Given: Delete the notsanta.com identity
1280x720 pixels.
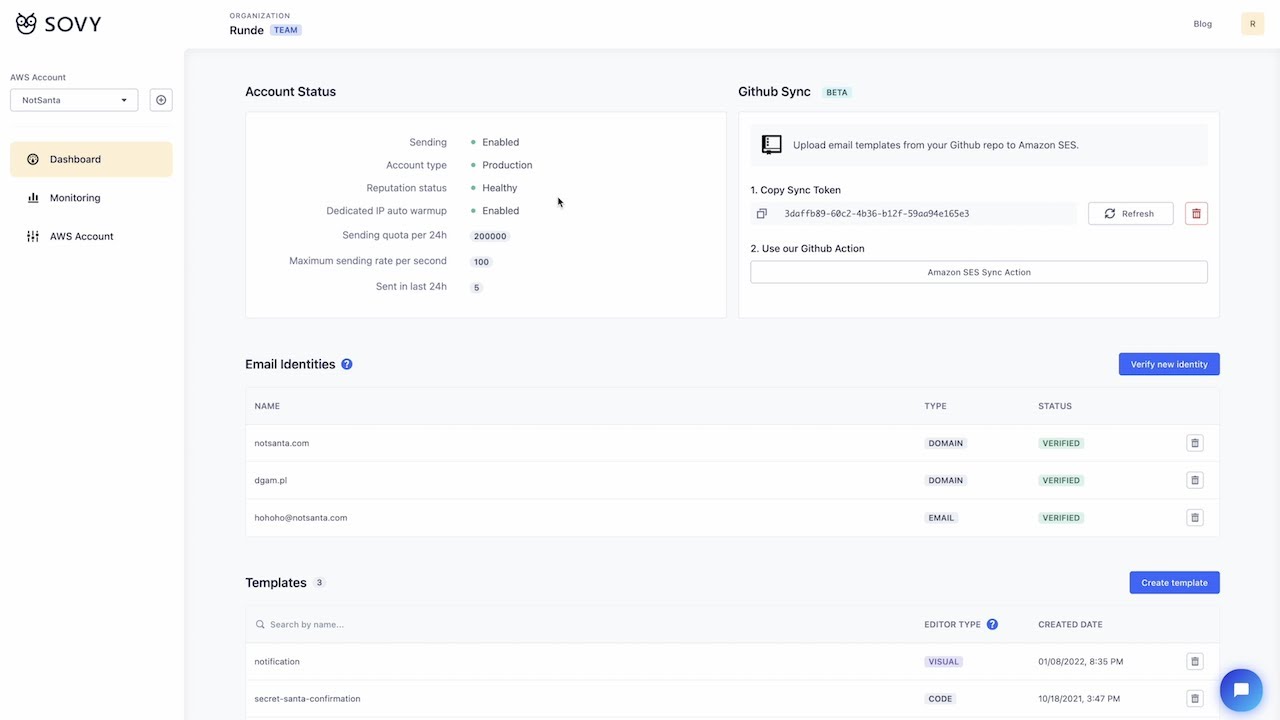Looking at the screenshot, I should (1194, 443).
